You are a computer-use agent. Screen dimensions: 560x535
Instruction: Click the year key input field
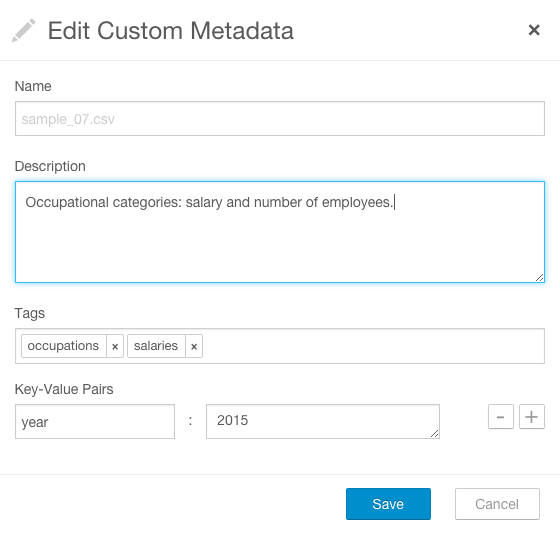95,421
